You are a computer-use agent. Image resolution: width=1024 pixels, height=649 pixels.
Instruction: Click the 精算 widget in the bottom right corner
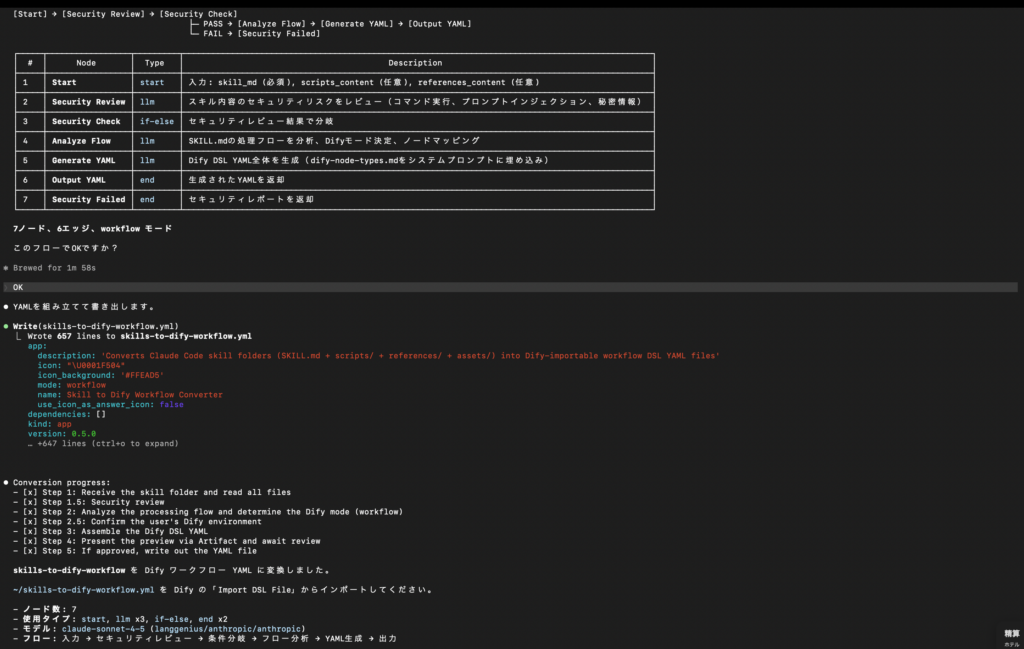(1011, 635)
